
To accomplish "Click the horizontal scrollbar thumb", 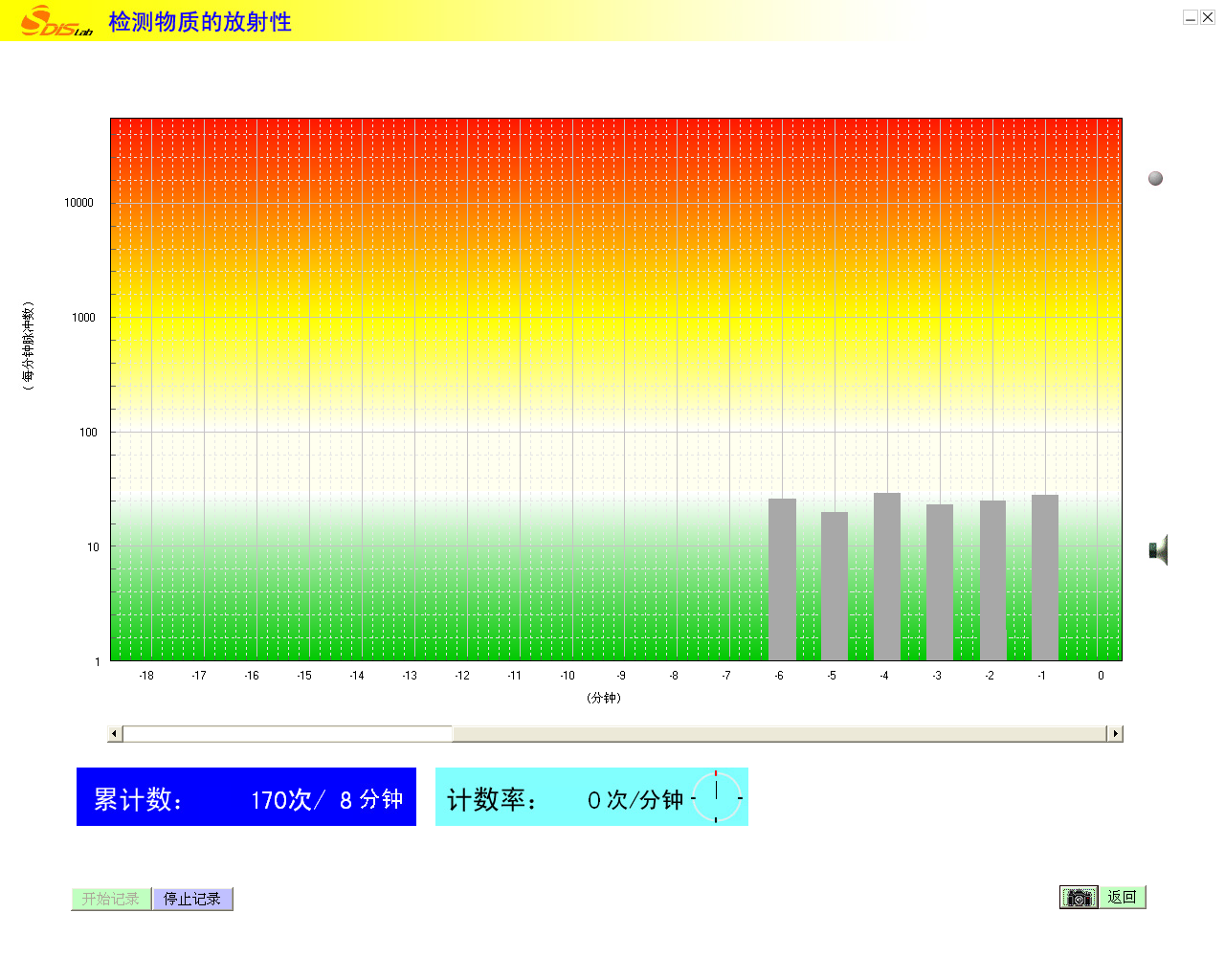I will pyautogui.click(x=287, y=734).
